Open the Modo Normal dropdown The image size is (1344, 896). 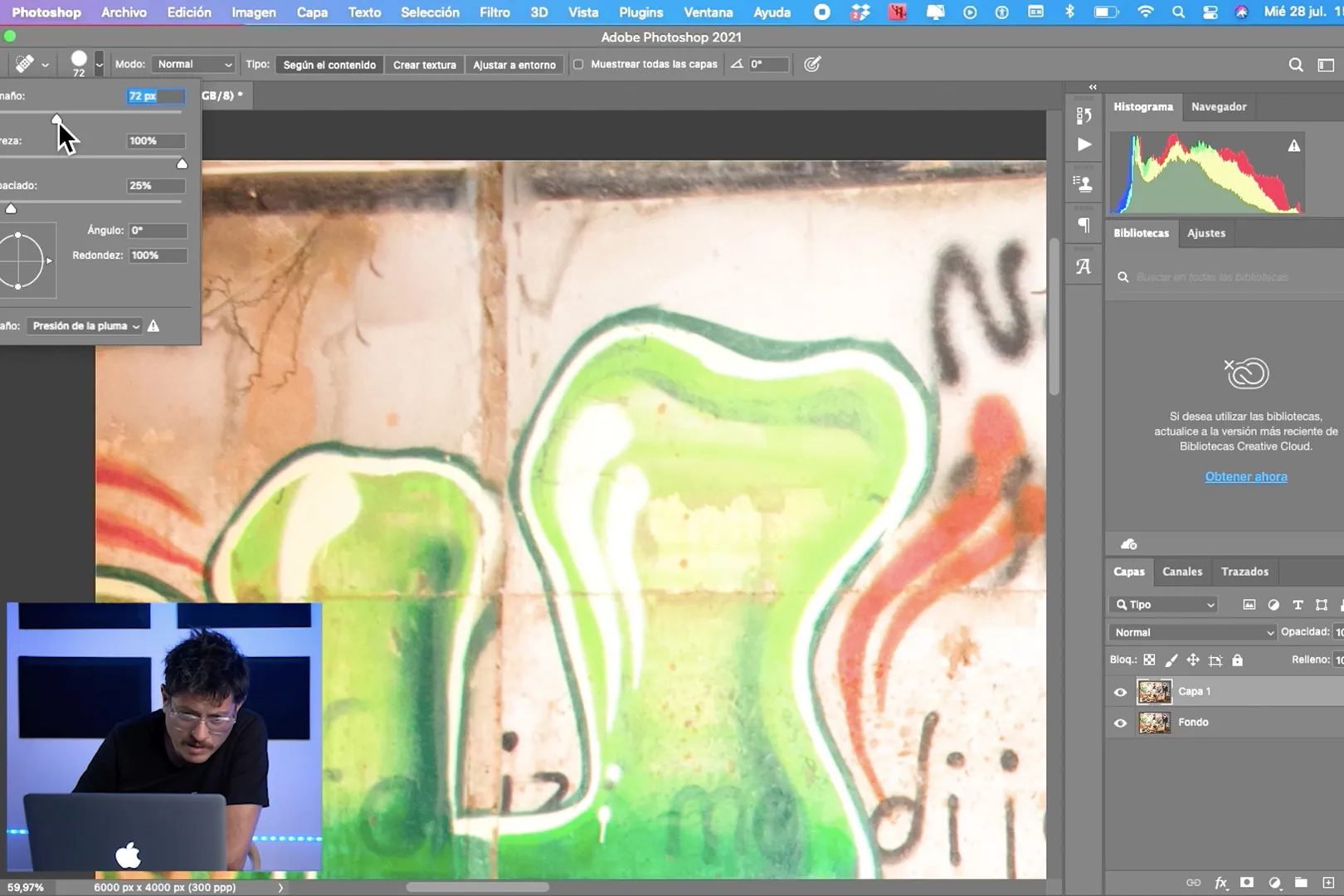click(x=194, y=65)
